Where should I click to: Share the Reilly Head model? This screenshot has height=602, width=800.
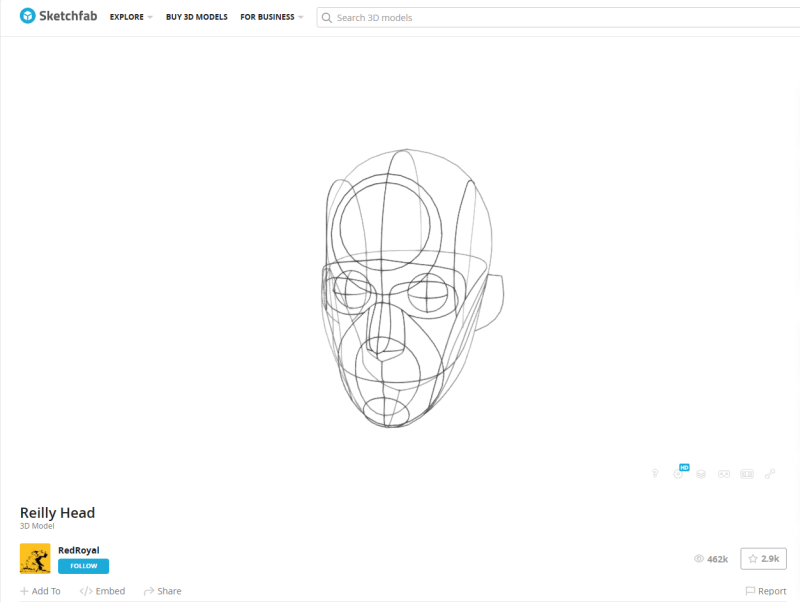tap(162, 591)
